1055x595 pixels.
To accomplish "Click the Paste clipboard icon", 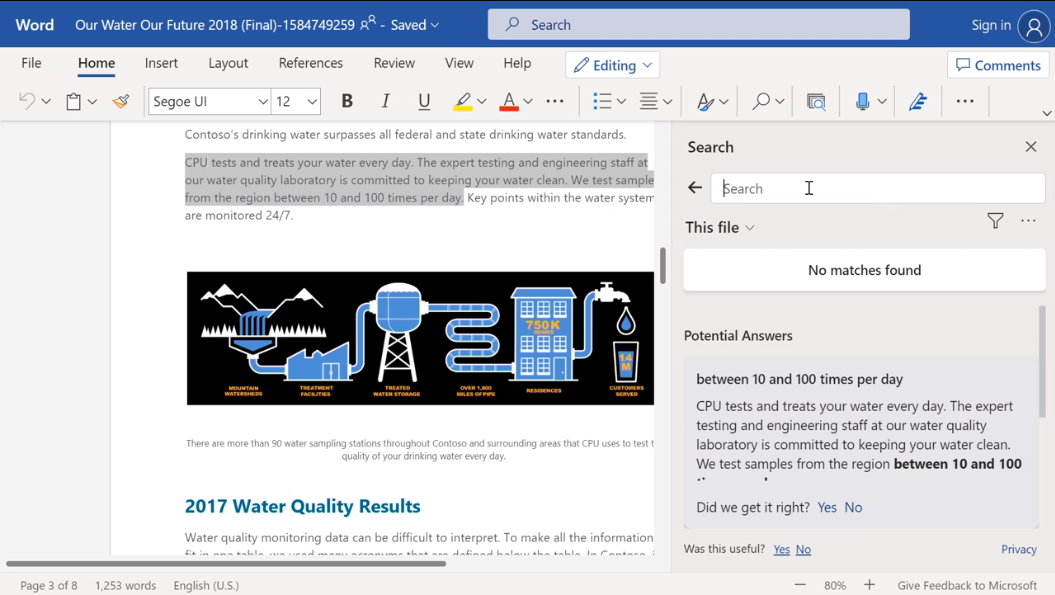I will 73,101.
